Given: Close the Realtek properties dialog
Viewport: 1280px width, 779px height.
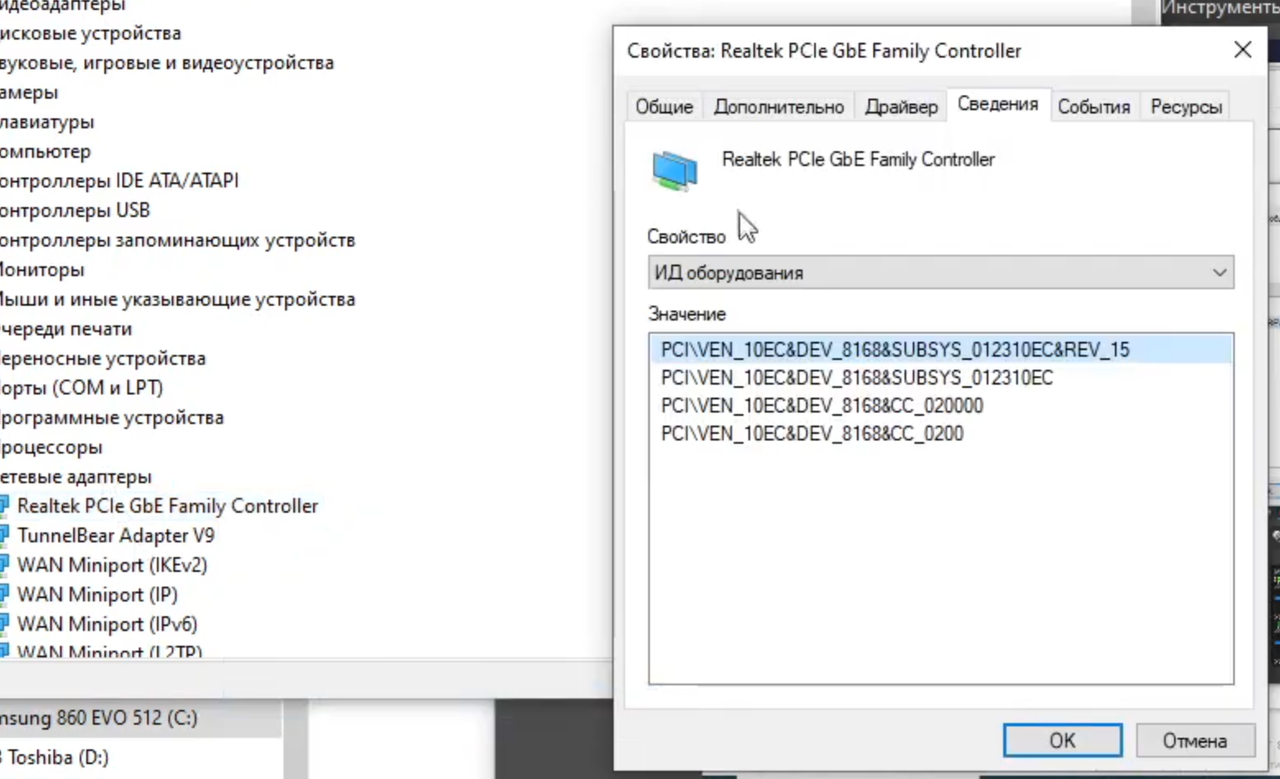Looking at the screenshot, I should pyautogui.click(x=1242, y=50).
